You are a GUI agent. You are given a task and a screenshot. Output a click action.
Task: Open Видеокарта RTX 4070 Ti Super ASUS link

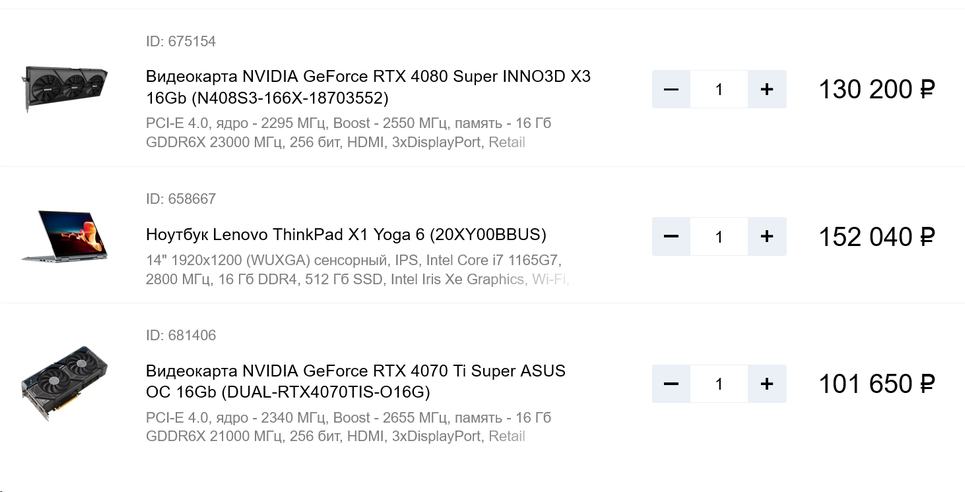[x=355, y=381]
